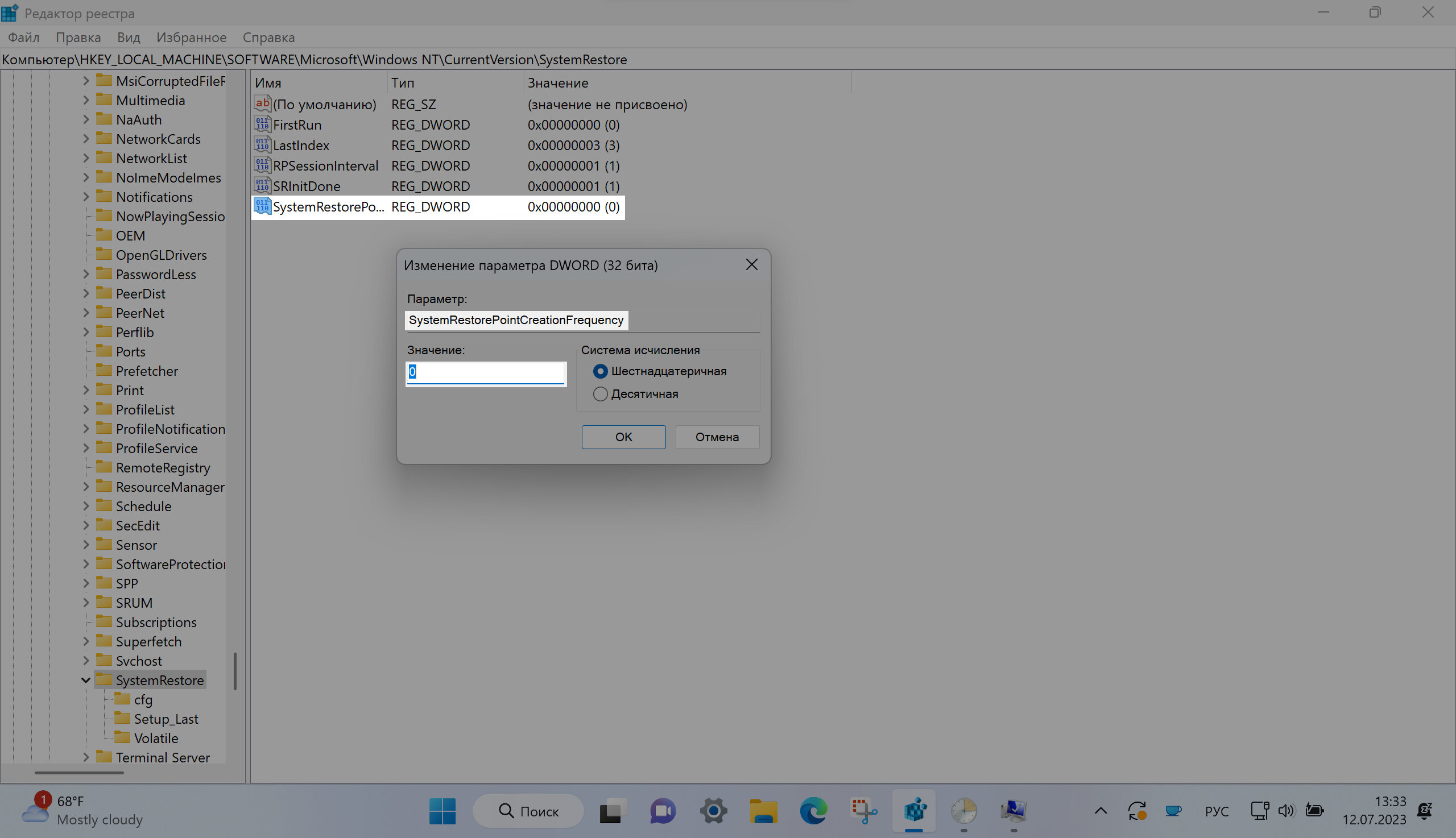Confirm the DWORD edit with OK
The height and width of the screenshot is (838, 1456).
[623, 437]
